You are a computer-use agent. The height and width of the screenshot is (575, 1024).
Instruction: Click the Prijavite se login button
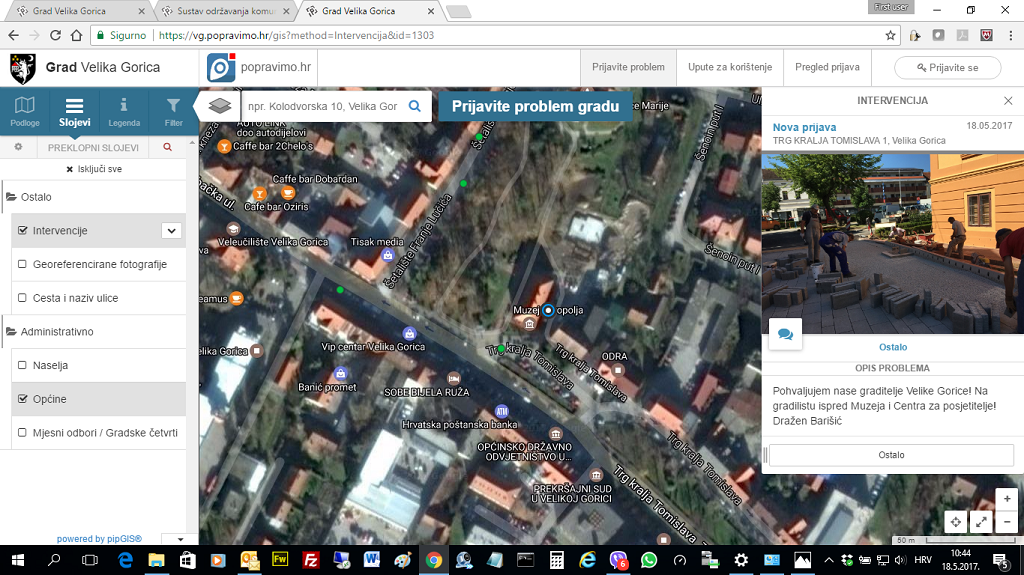(947, 67)
